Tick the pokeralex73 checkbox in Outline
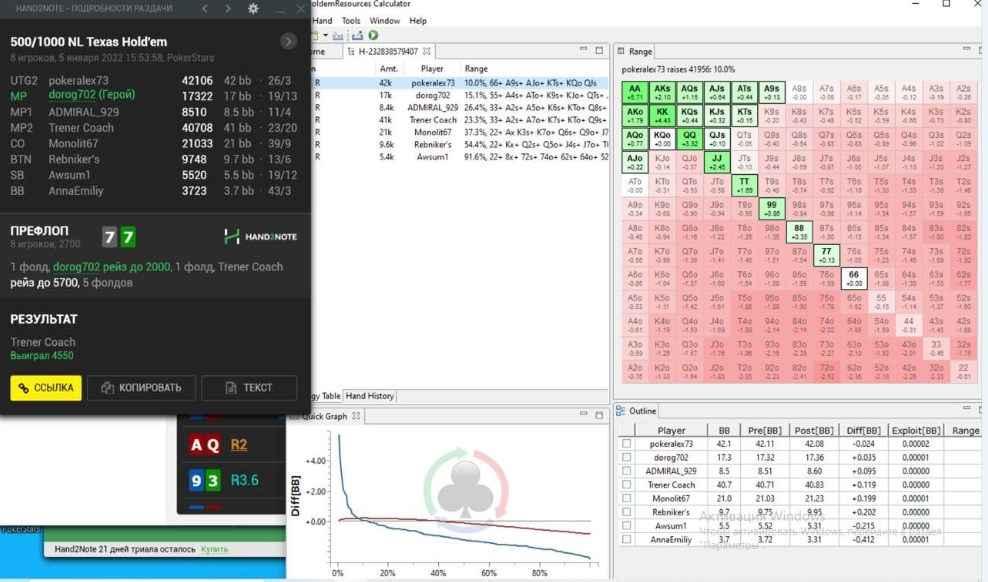The image size is (988, 582). pyautogui.click(x=626, y=443)
